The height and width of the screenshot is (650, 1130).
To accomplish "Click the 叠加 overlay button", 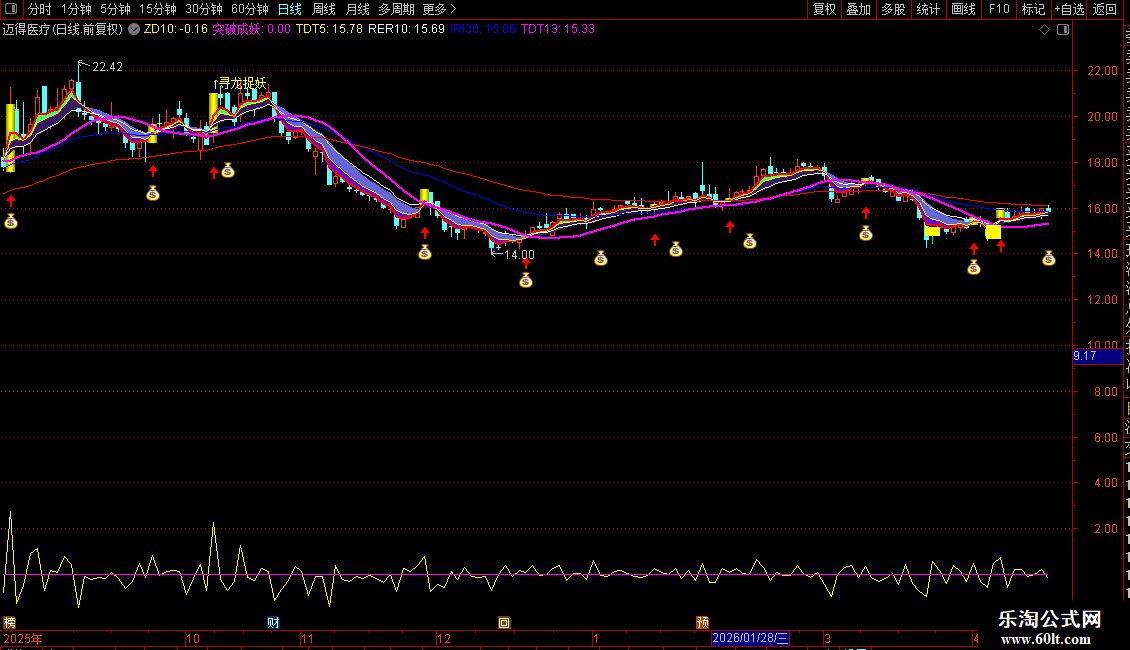I will point(858,9).
